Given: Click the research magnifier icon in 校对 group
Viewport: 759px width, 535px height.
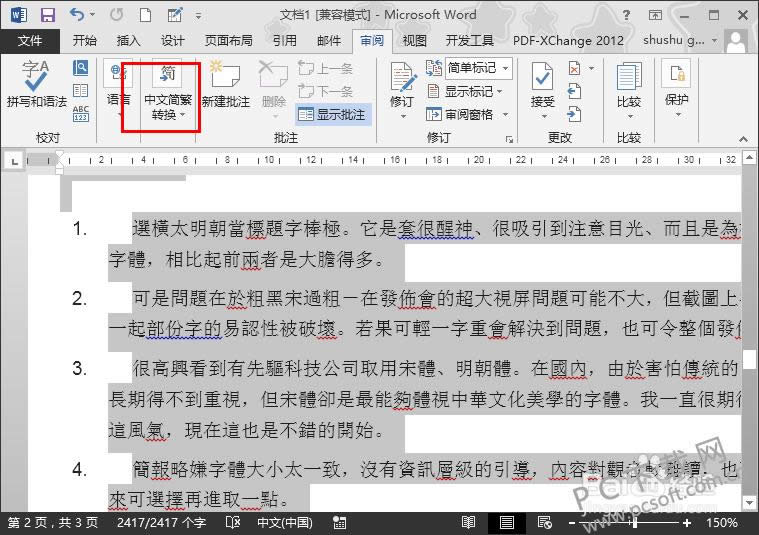Looking at the screenshot, I should (80, 68).
